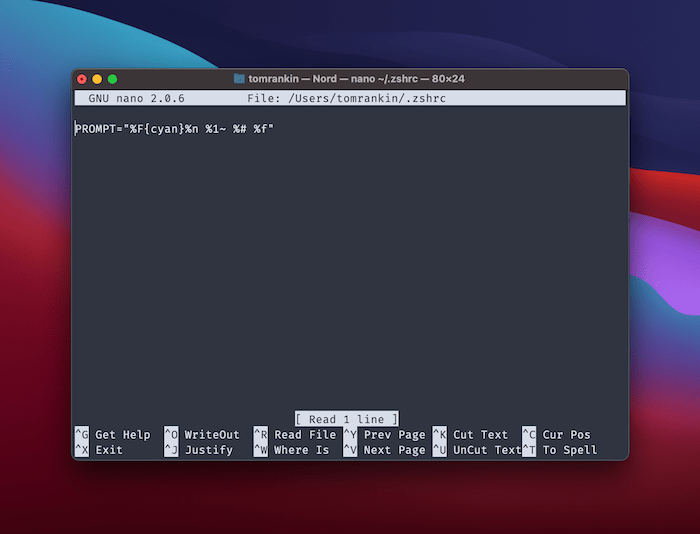The width and height of the screenshot is (700, 534).
Task: Click the 'Exit' shortcut label
Action: [109, 450]
